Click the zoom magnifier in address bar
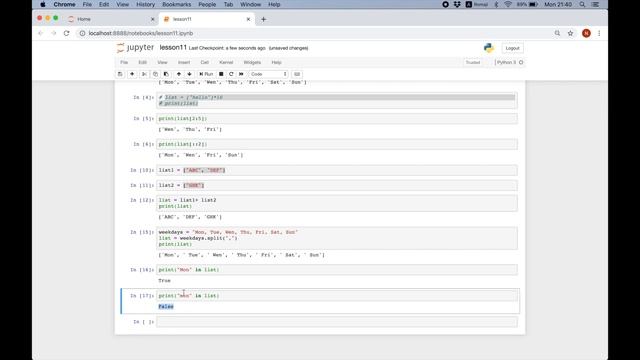 click(557, 33)
